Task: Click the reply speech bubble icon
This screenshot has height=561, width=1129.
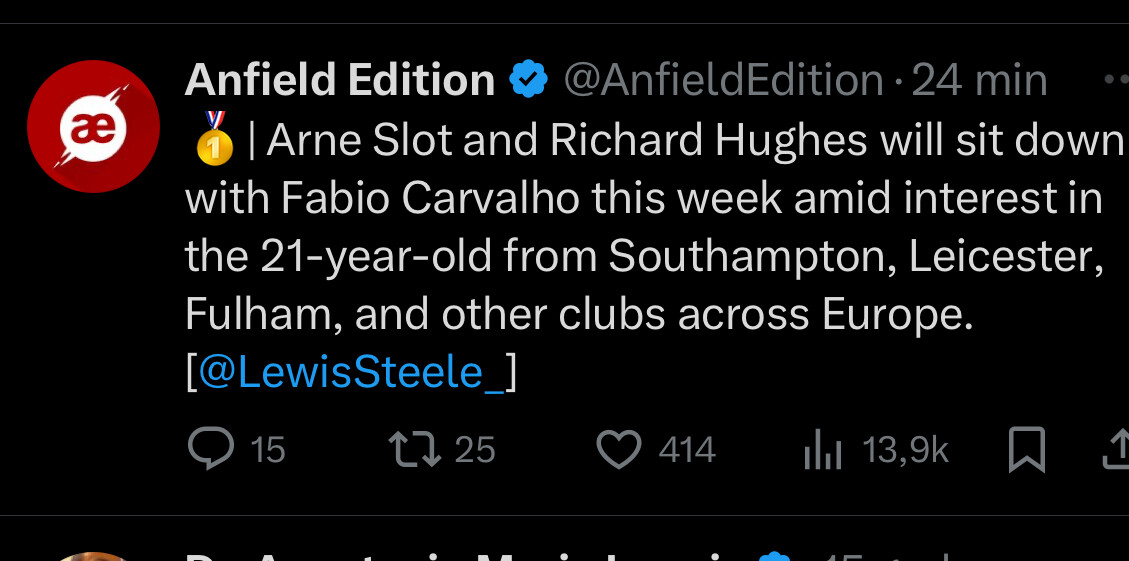Action: coord(211,449)
